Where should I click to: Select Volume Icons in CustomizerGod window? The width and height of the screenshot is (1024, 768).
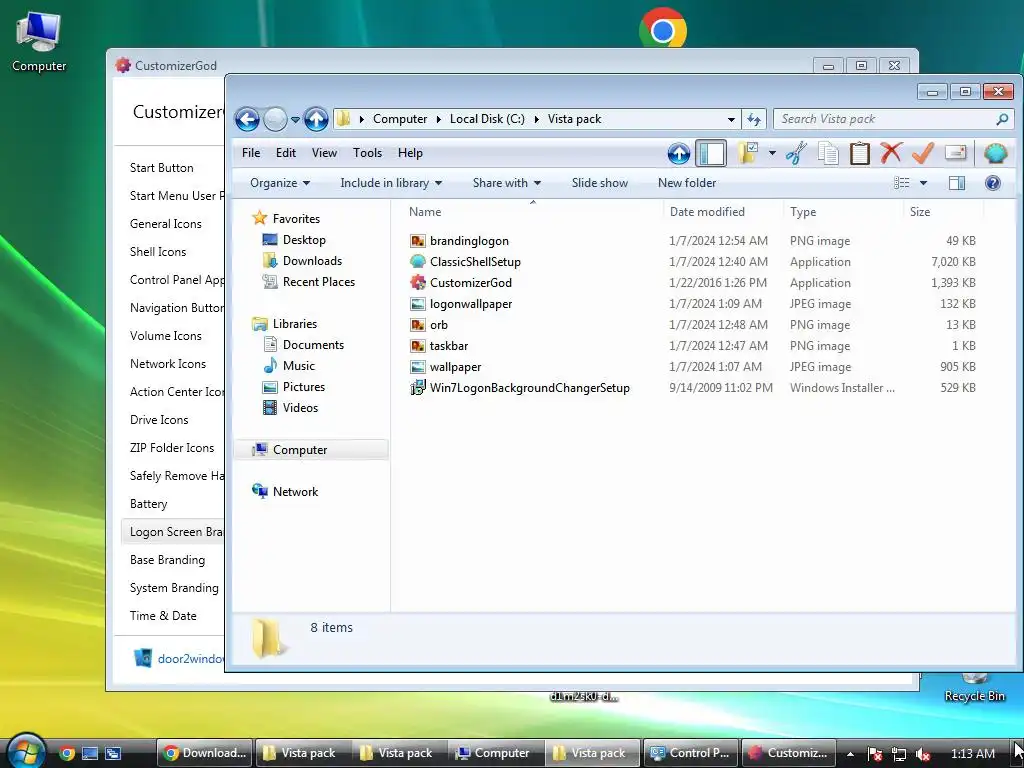[x=166, y=336]
